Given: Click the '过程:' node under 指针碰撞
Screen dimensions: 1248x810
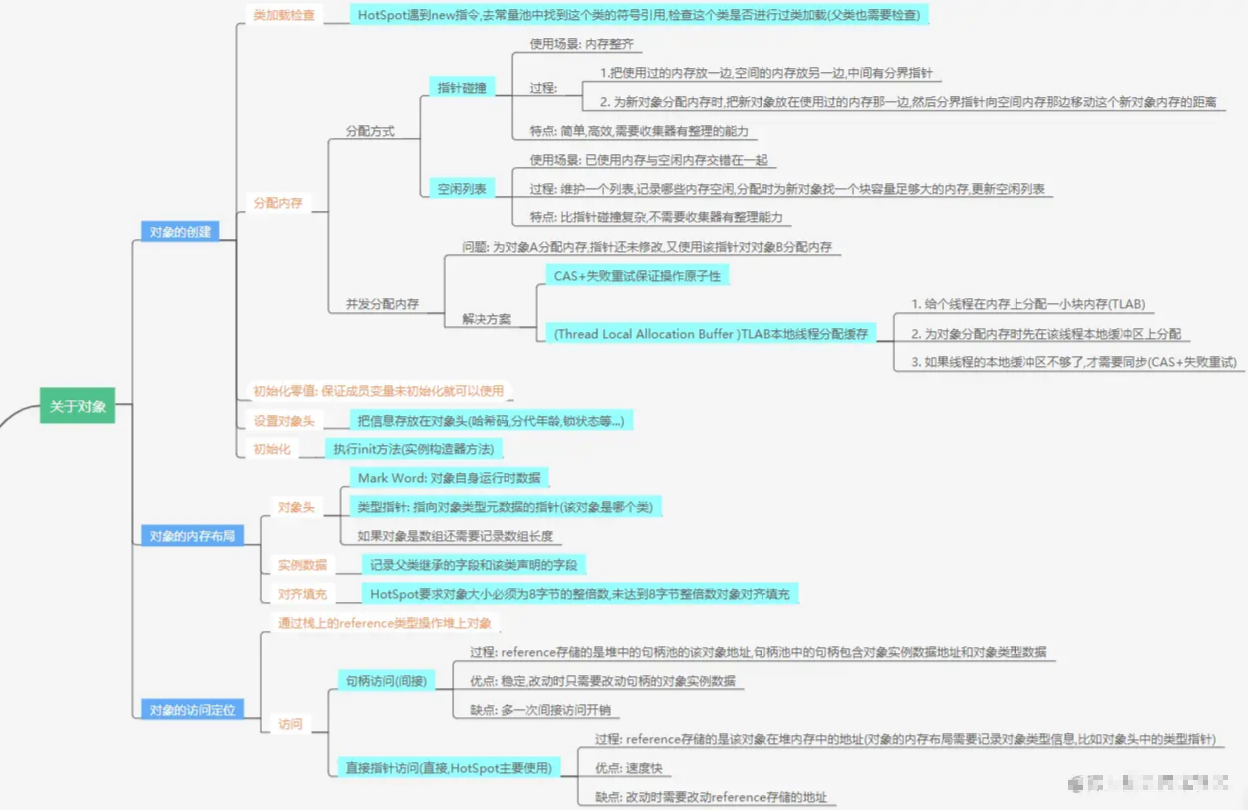Looking at the screenshot, I should click(543, 88).
